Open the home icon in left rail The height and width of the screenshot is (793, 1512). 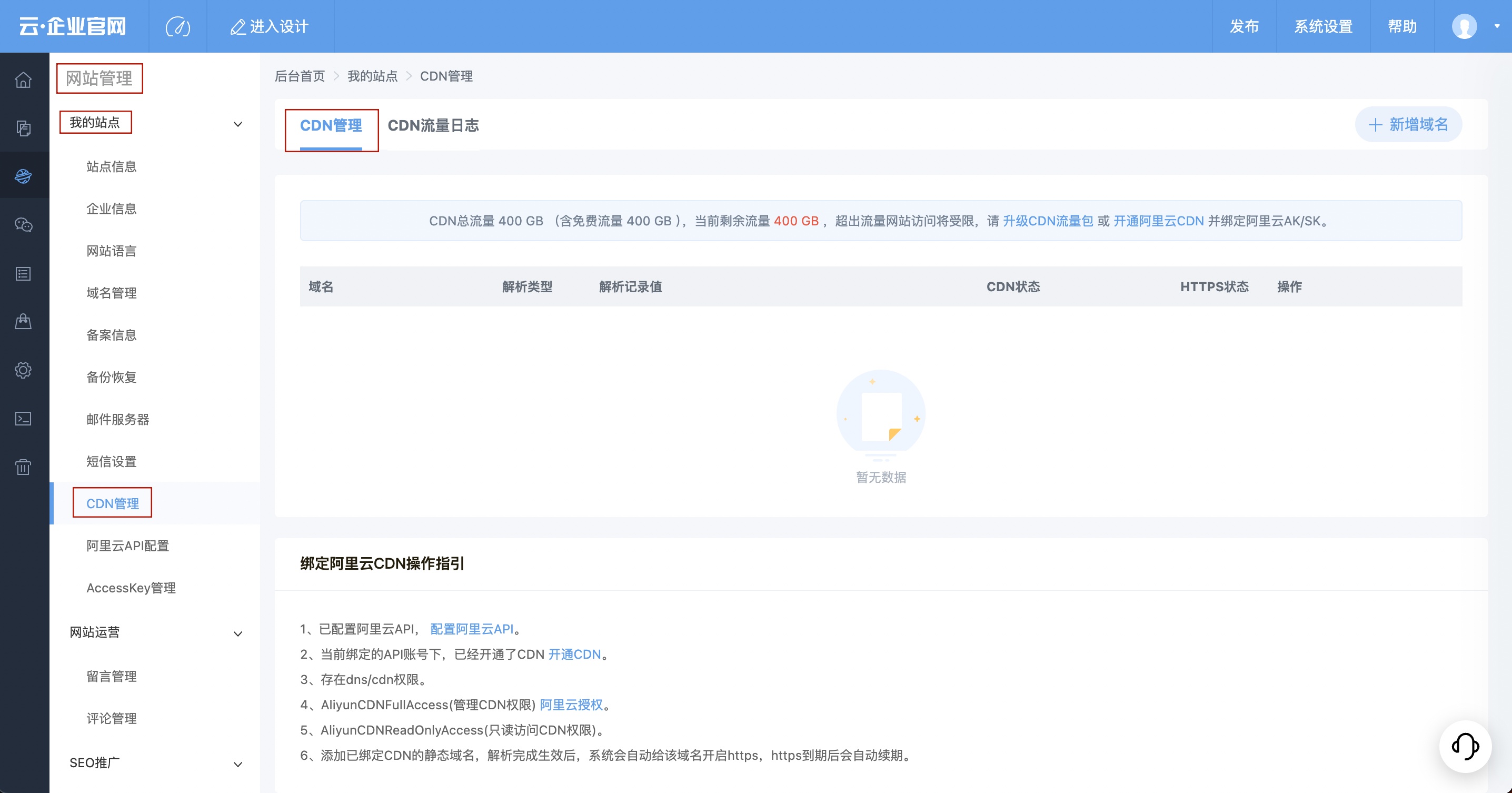(x=24, y=79)
